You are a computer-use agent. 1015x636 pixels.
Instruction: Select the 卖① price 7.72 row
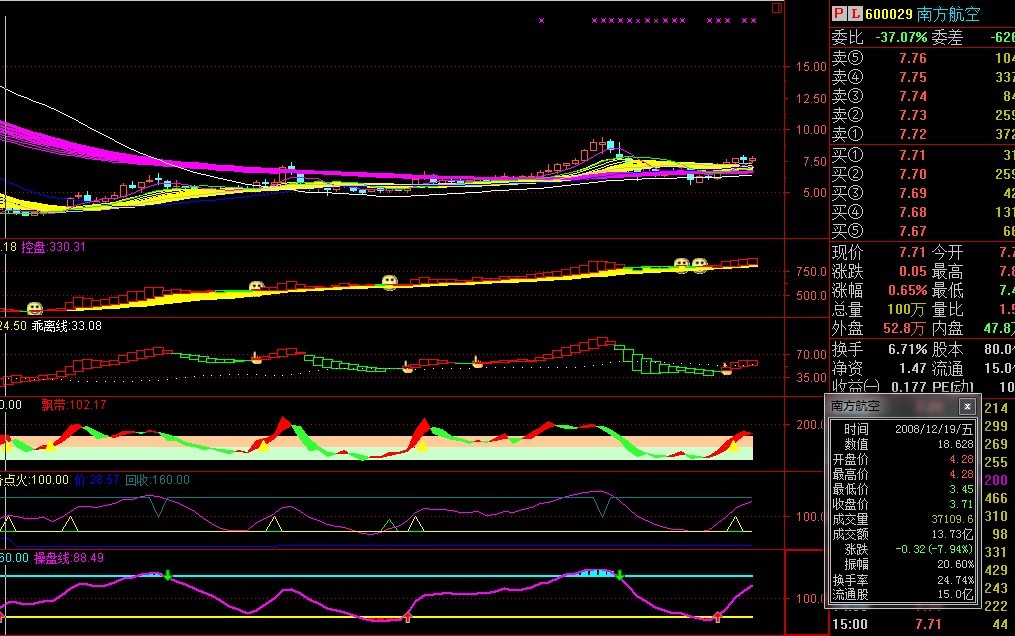[x=923, y=134]
